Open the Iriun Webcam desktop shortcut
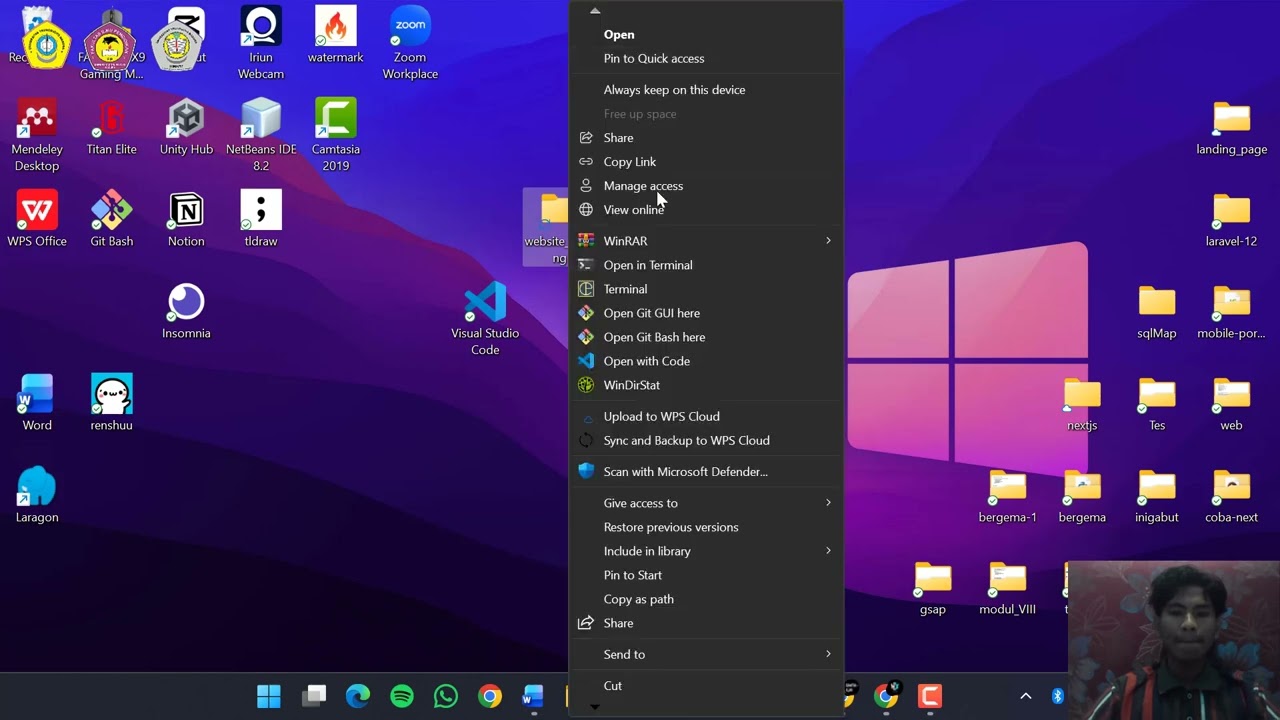This screenshot has width=1280, height=720. pyautogui.click(x=261, y=43)
